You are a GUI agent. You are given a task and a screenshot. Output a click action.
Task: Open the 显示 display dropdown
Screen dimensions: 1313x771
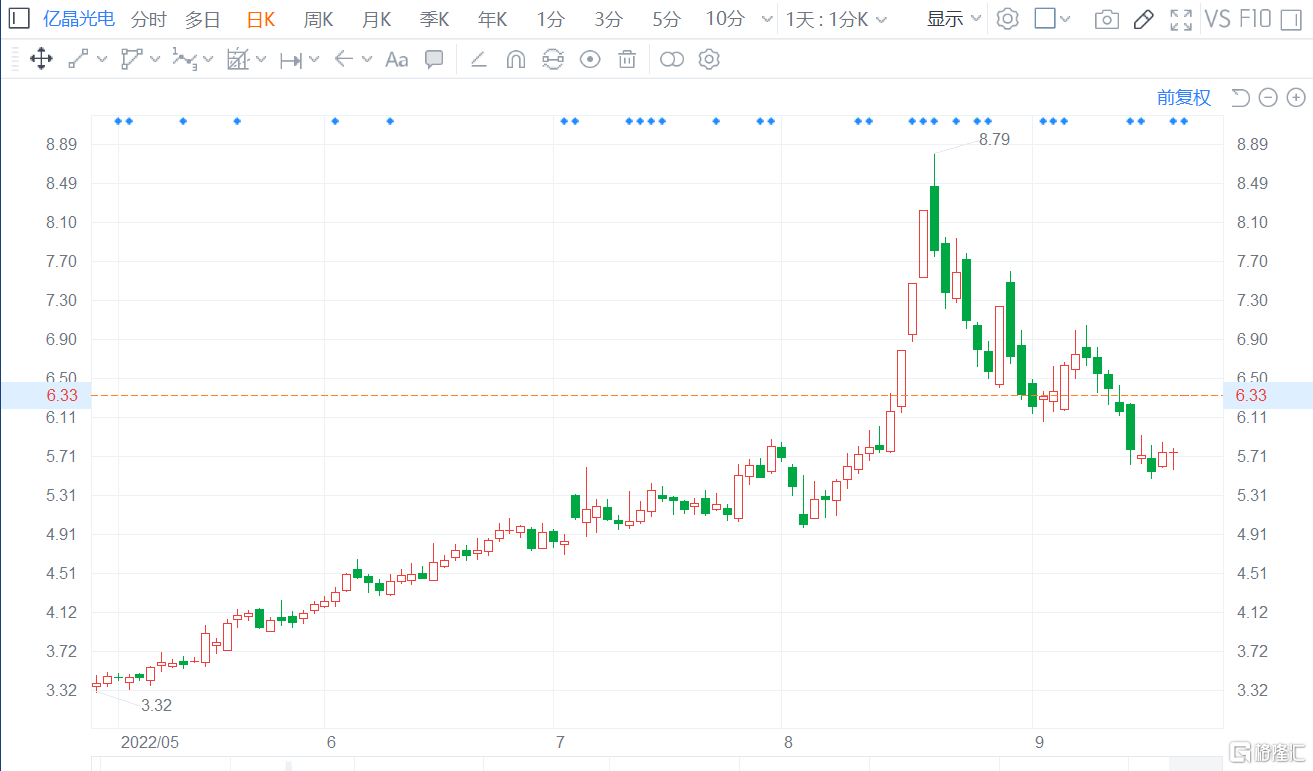point(954,19)
